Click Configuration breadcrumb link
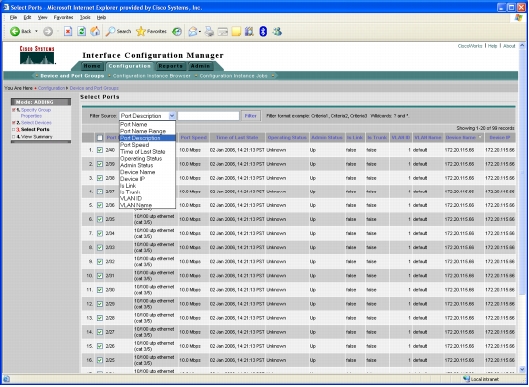529x387 pixels. click(51, 88)
